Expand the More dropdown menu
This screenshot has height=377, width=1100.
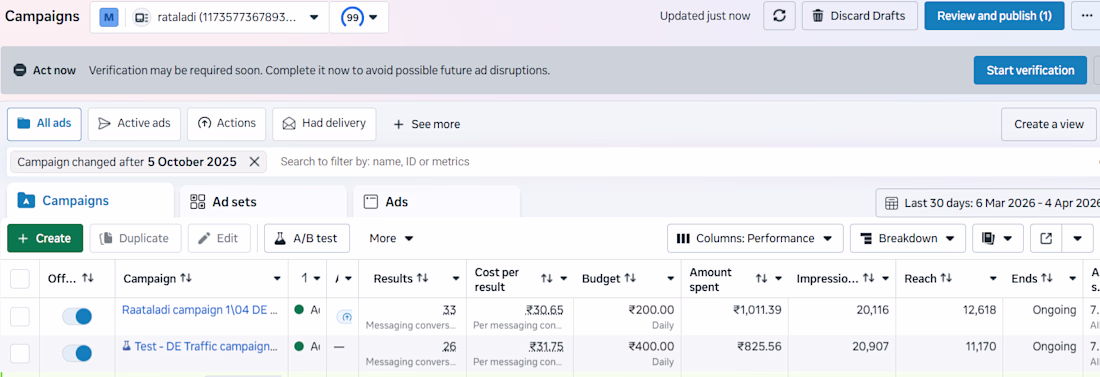[391, 238]
